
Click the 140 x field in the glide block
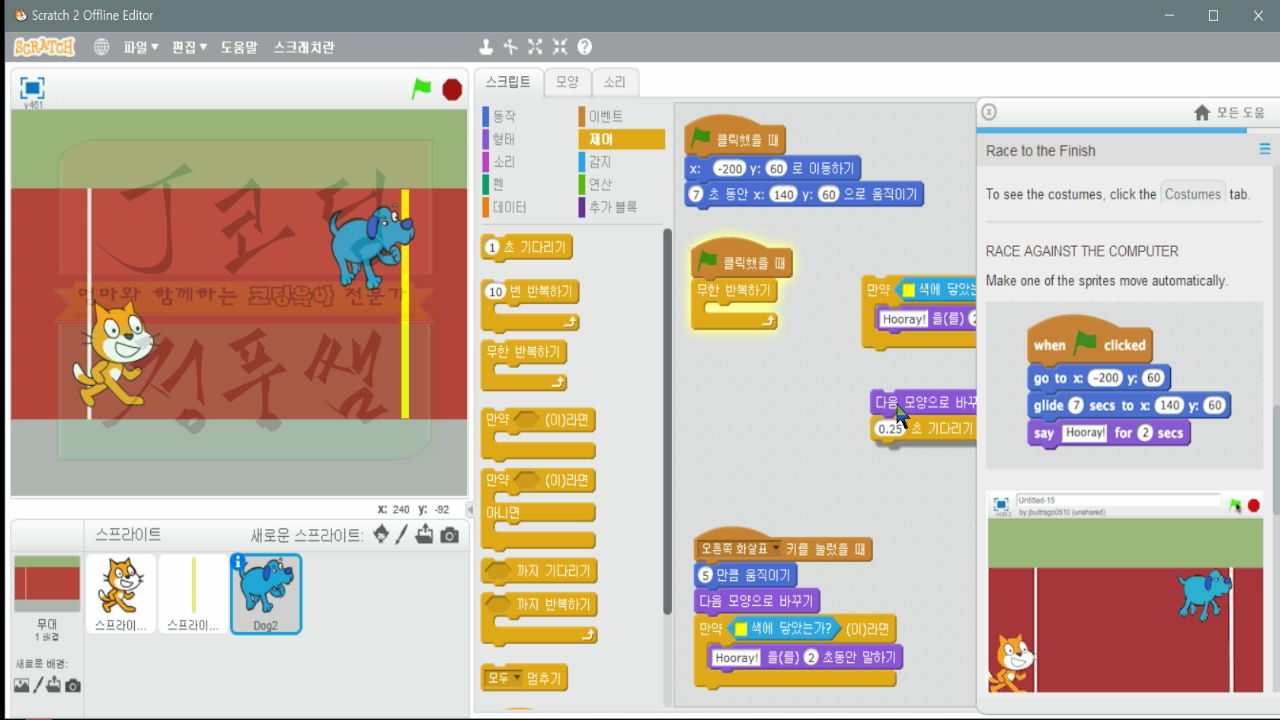point(783,194)
